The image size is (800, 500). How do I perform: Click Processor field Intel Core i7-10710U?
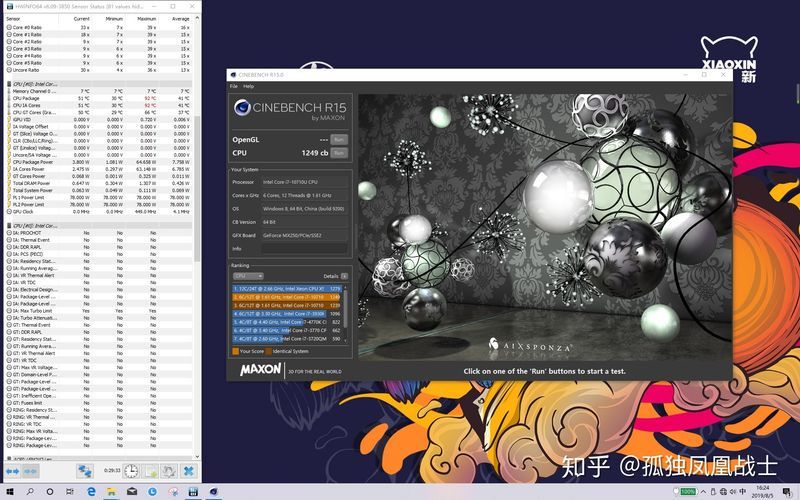coord(305,182)
